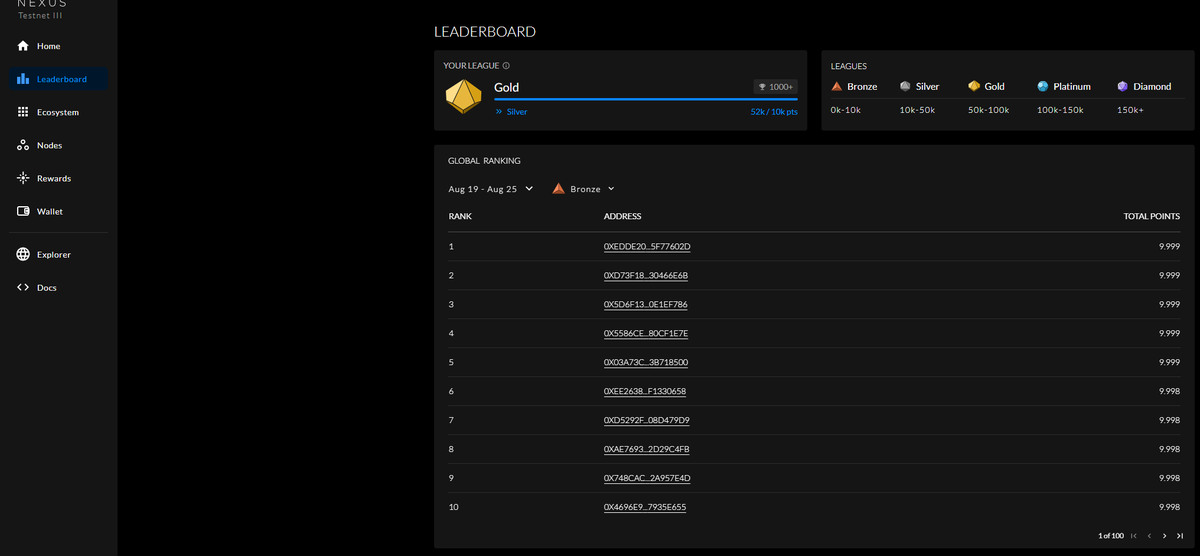Click the ADDRESS column header
The width and height of the screenshot is (1200, 556).
coord(623,216)
